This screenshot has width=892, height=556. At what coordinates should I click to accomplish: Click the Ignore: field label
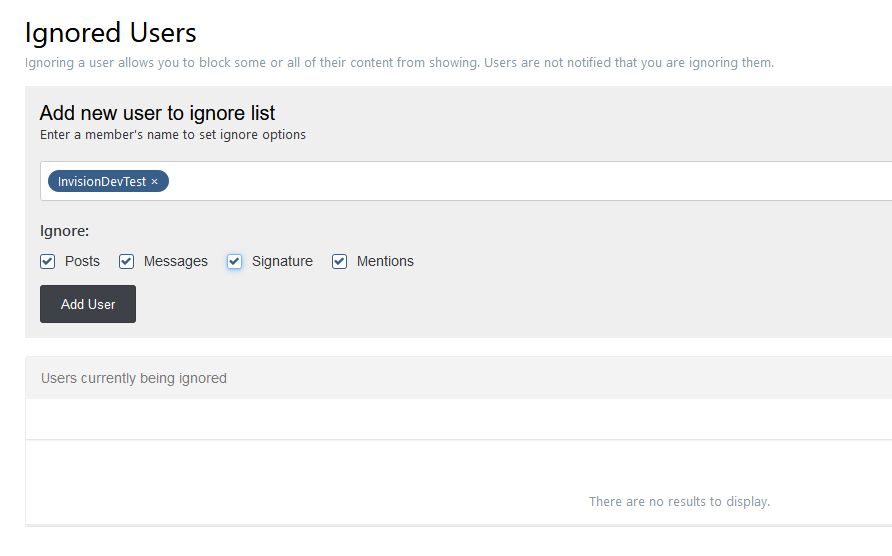coord(64,231)
